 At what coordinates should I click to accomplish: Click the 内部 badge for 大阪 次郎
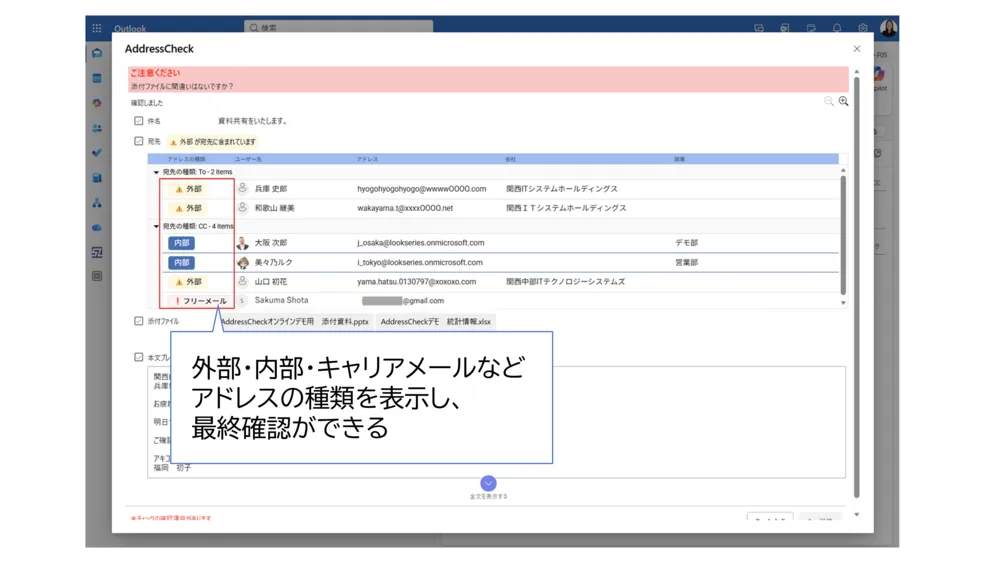point(182,243)
